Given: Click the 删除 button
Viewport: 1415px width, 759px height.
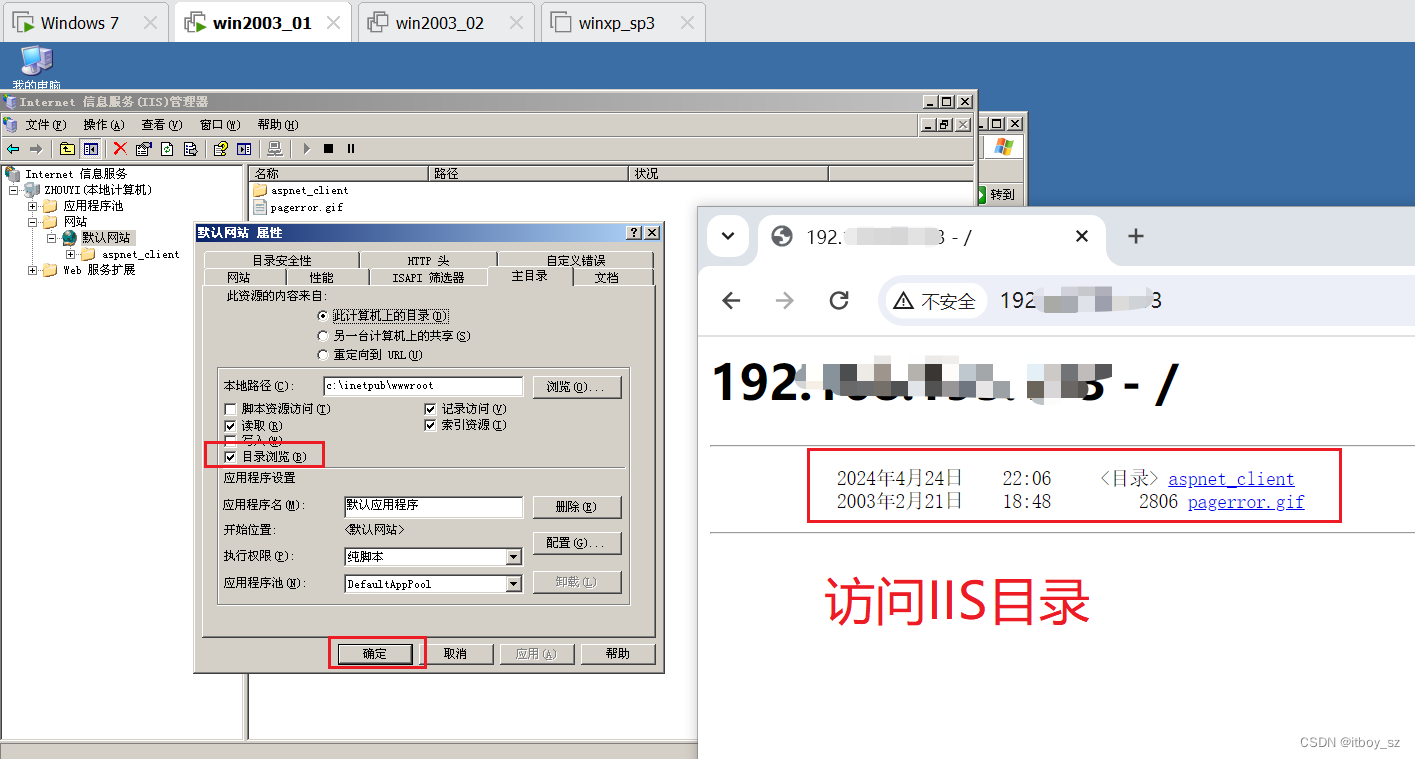Looking at the screenshot, I should tap(577, 507).
